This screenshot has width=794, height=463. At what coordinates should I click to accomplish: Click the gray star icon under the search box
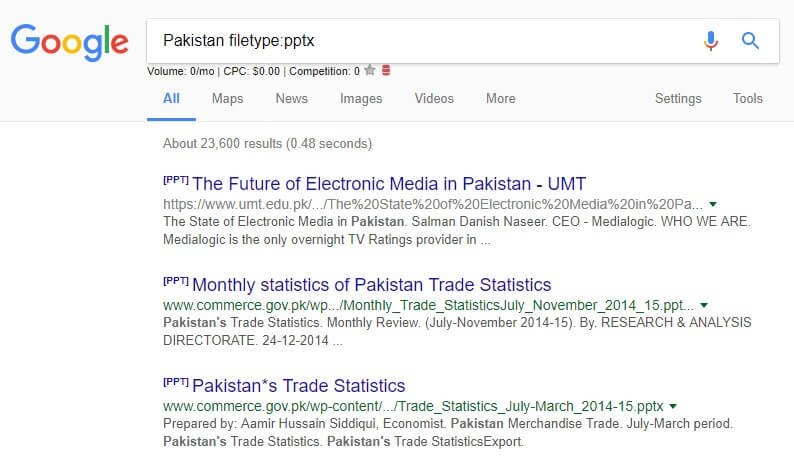(x=370, y=71)
